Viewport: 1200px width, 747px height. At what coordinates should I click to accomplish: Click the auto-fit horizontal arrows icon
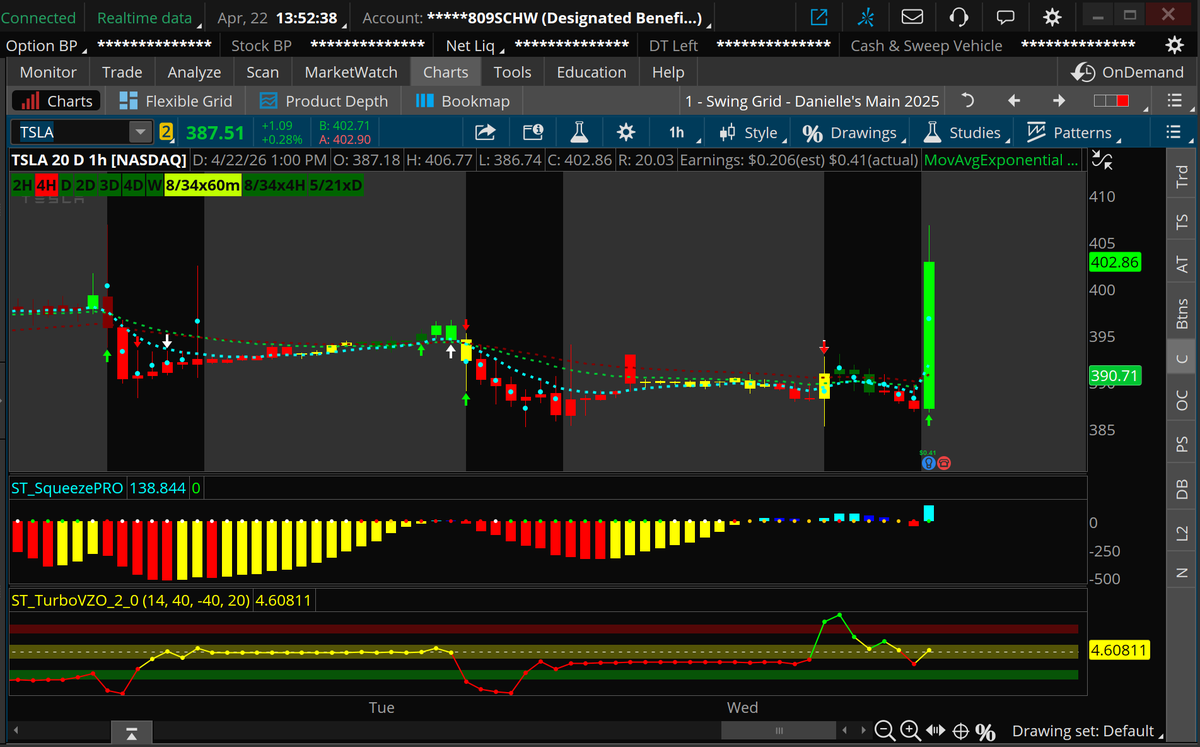tap(937, 731)
